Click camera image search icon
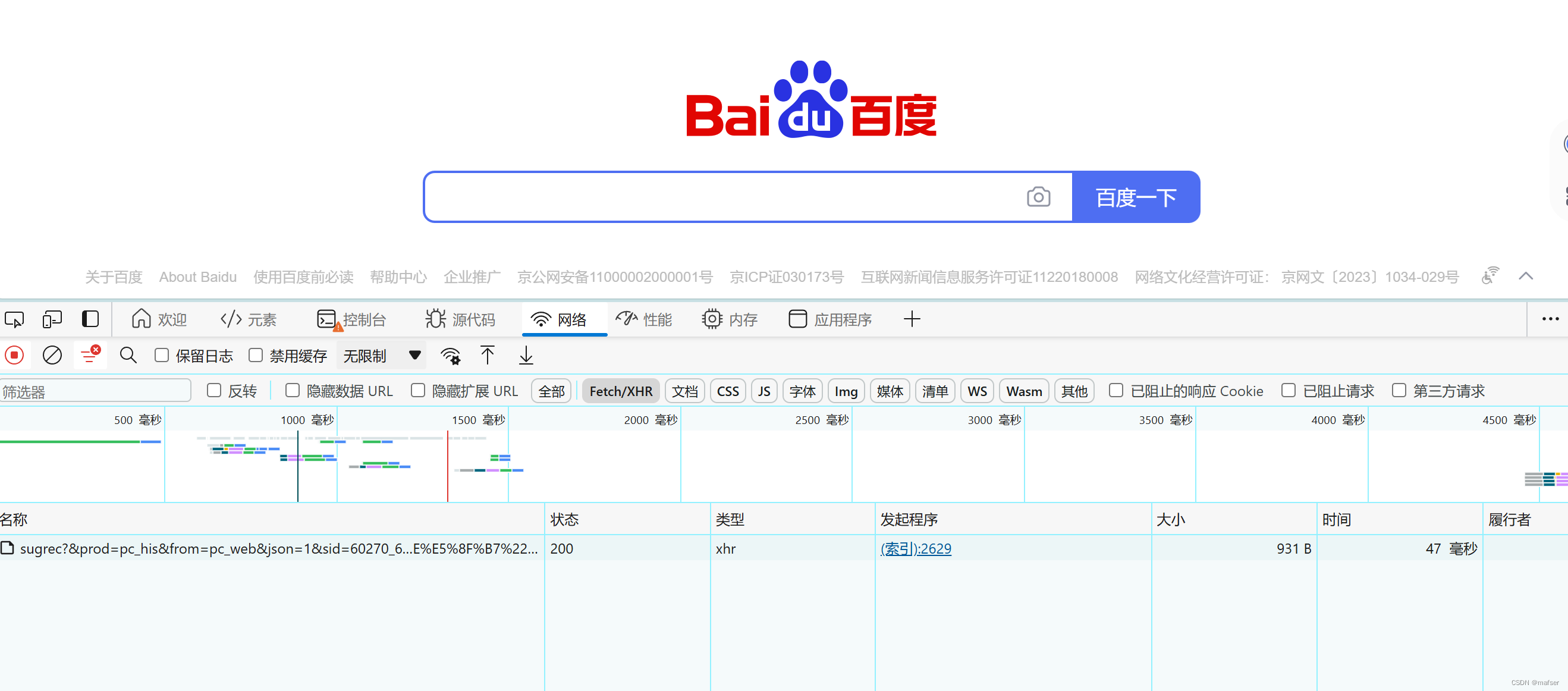Screen dimensions: 1568x691 [1038, 197]
